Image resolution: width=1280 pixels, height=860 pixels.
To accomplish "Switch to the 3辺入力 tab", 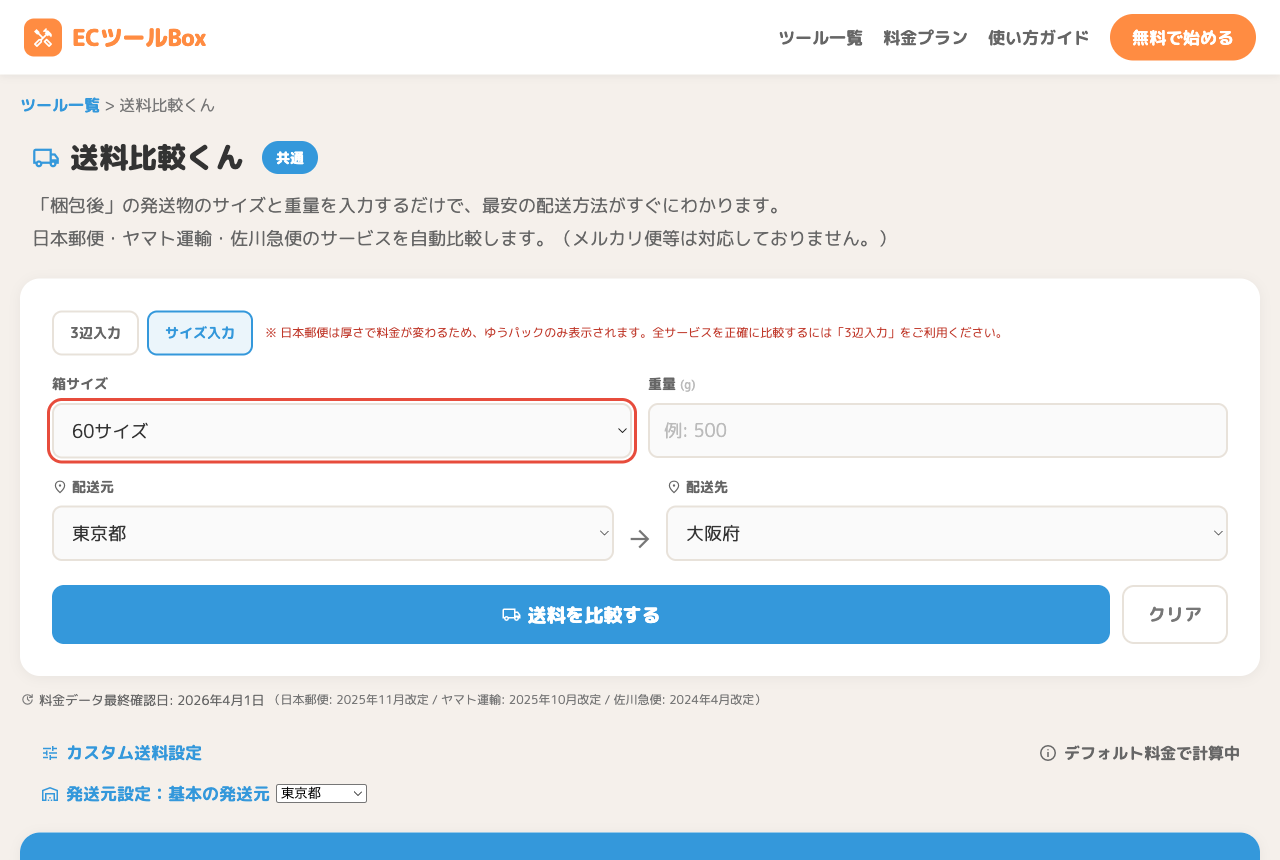I will pyautogui.click(x=95, y=333).
